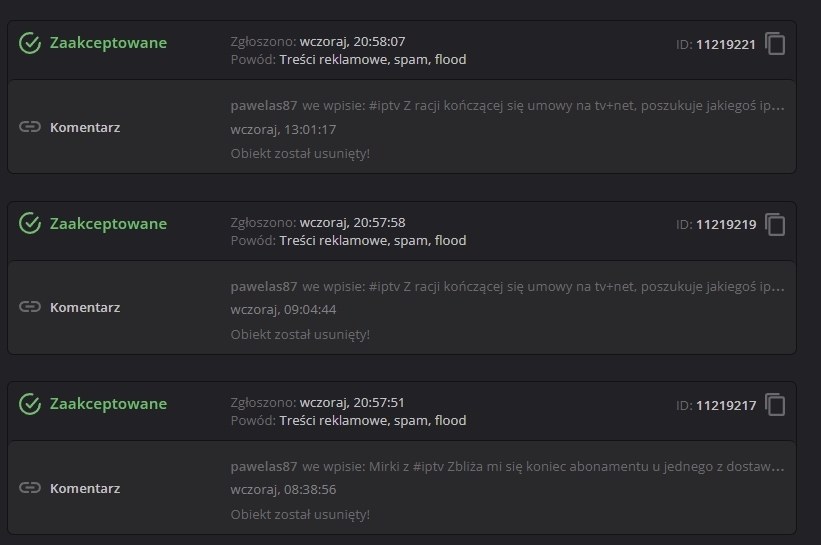Copy report ID 11219221 using copy icon
The height and width of the screenshot is (545, 821).
point(775,44)
